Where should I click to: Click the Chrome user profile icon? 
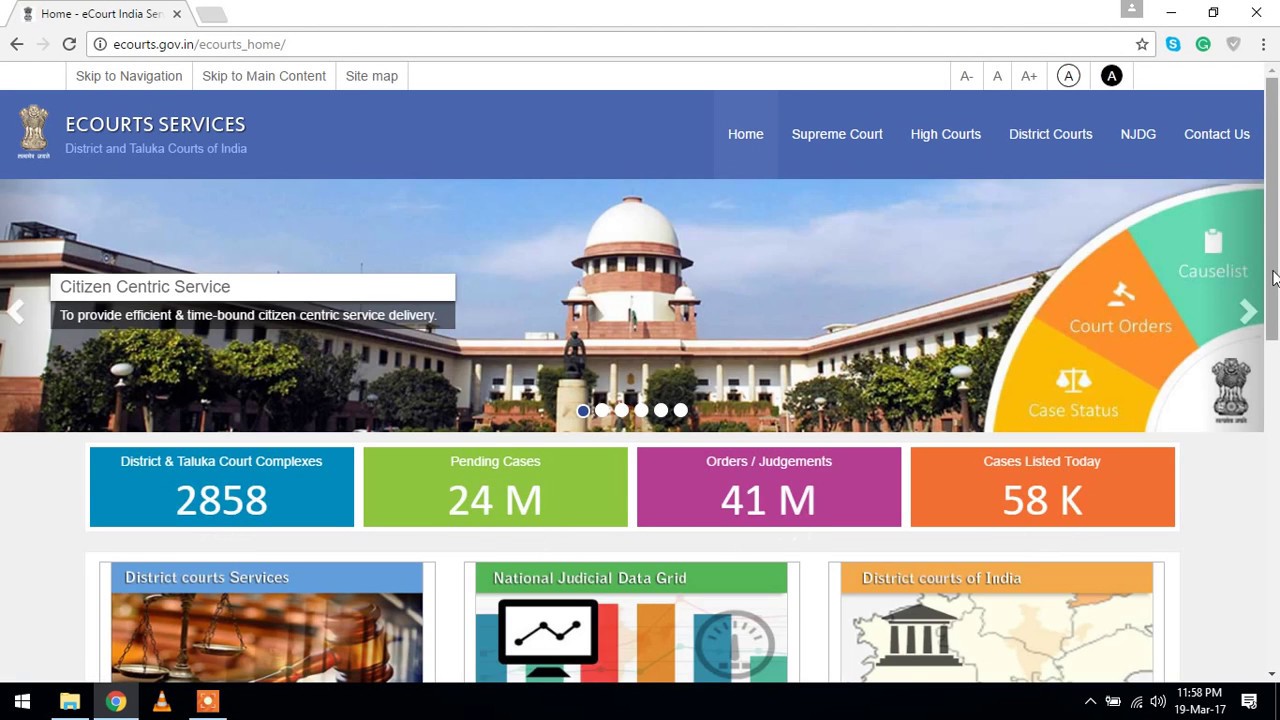tap(1131, 9)
